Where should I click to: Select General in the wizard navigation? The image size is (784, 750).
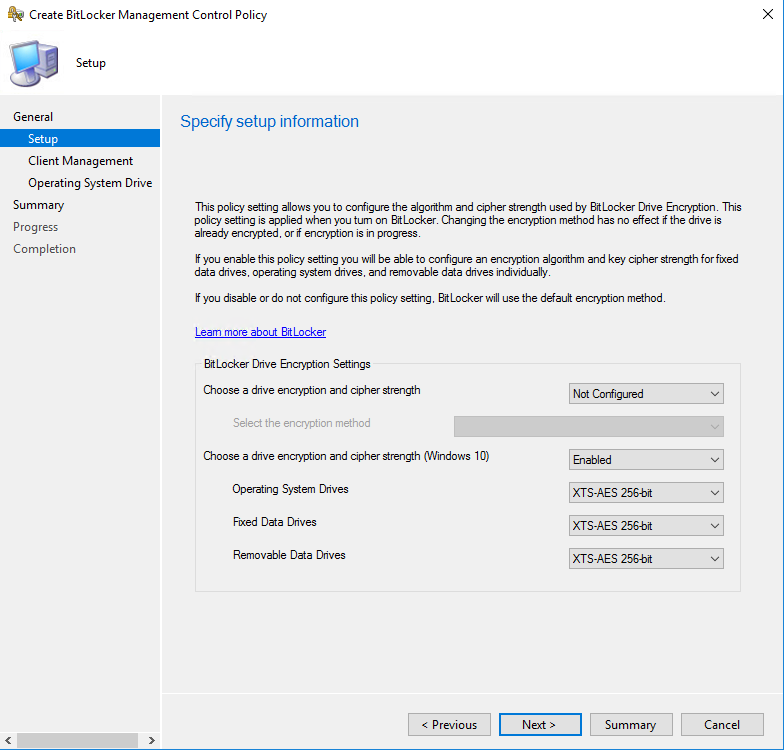click(33, 116)
